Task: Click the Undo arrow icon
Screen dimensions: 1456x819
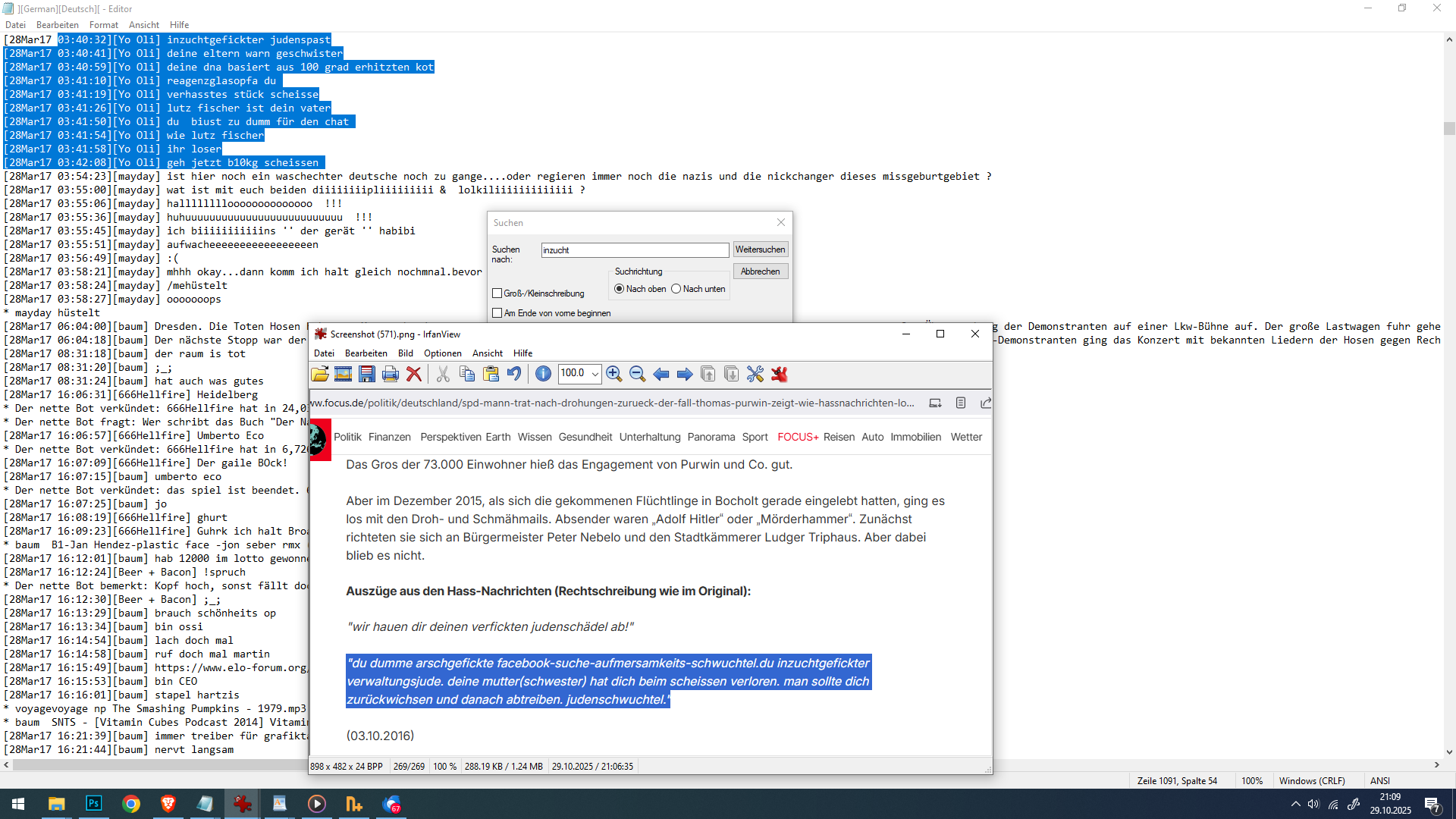Action: (515, 374)
